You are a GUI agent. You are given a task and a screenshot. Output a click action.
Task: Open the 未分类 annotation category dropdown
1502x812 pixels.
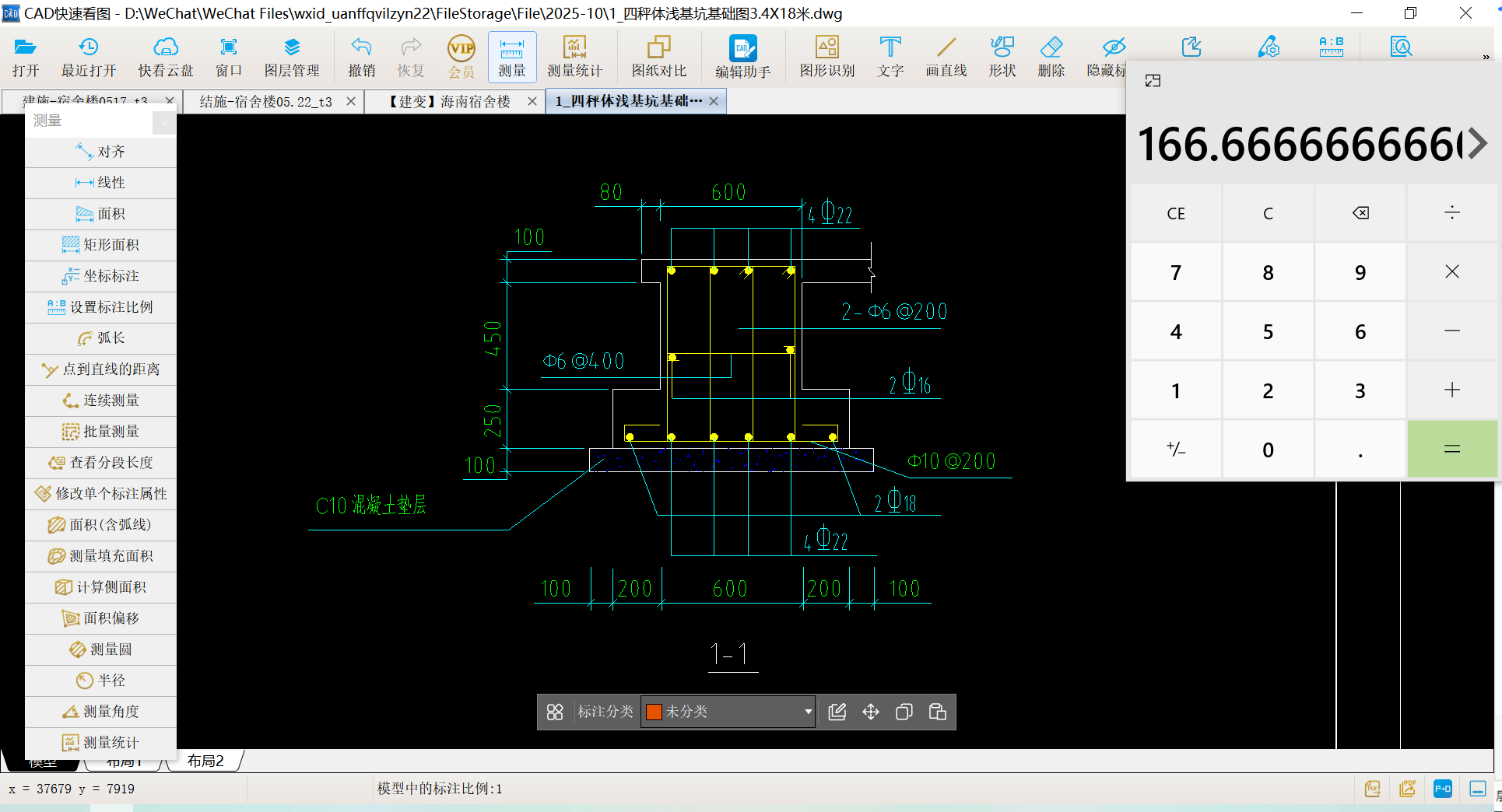pos(808,712)
